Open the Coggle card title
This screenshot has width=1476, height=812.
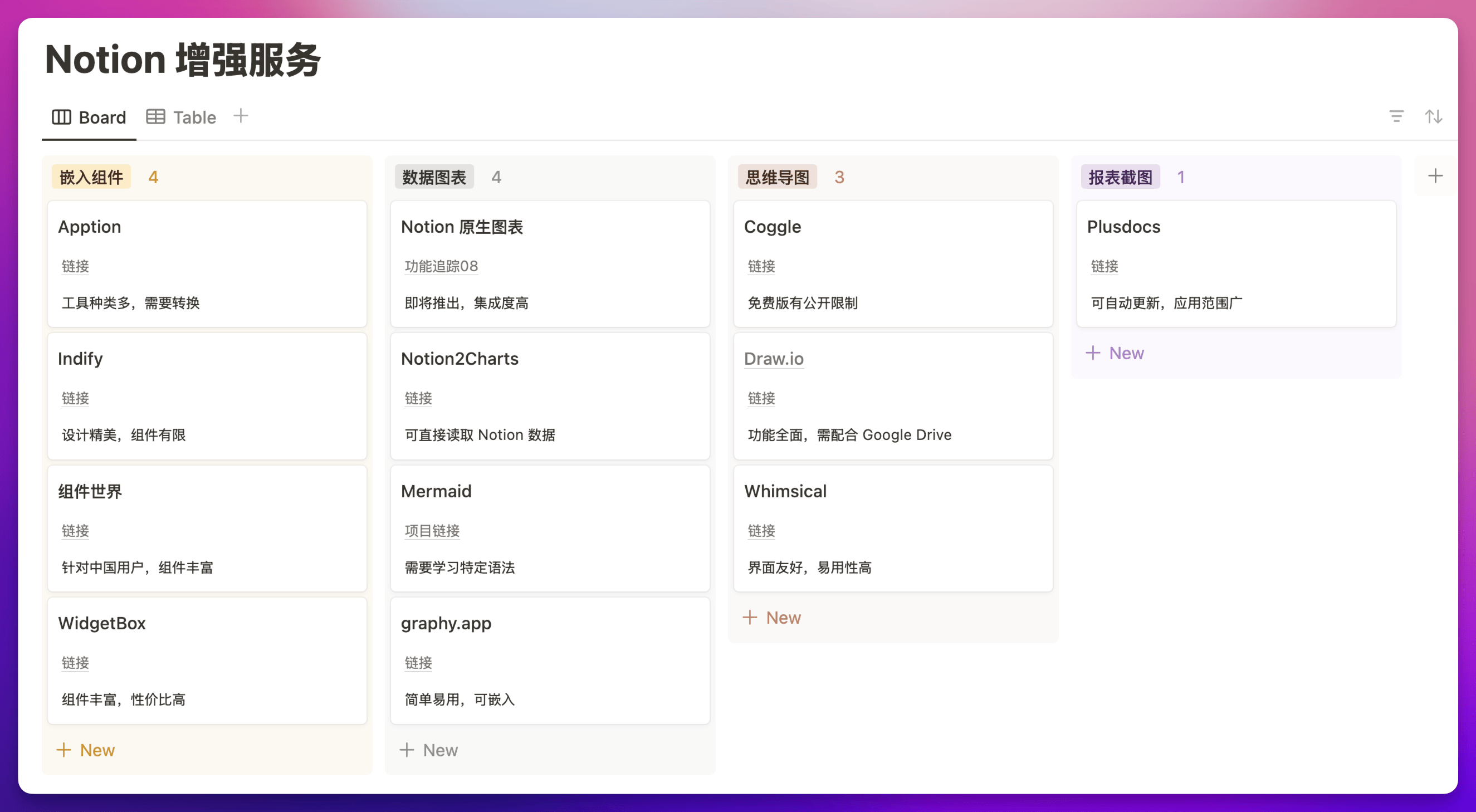(773, 227)
